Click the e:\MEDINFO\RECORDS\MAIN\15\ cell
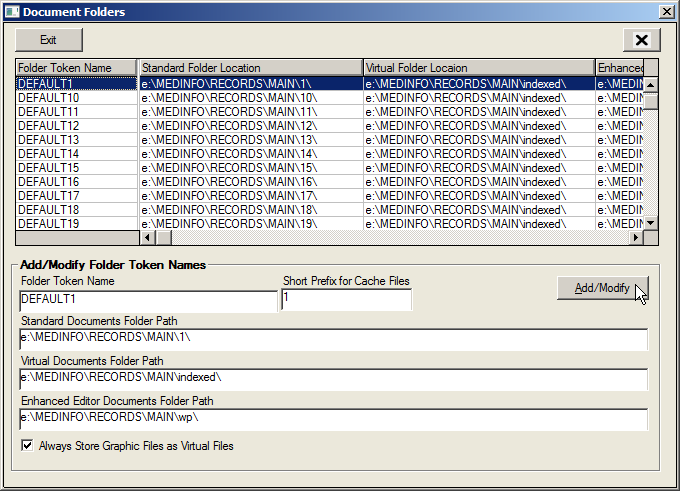Viewport: 680px width, 491px height. click(251, 167)
